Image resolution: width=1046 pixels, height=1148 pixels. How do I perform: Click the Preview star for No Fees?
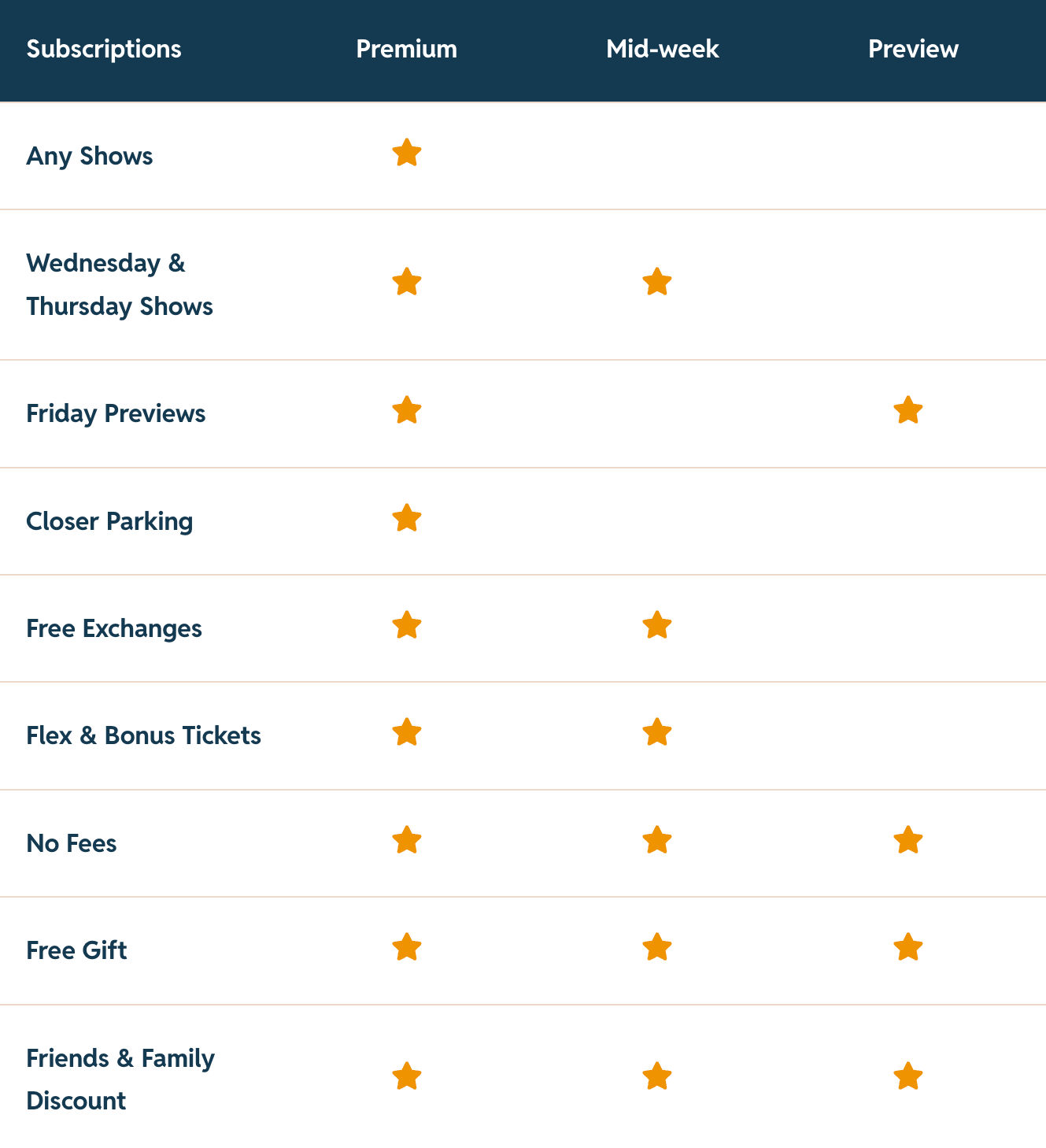(x=908, y=840)
